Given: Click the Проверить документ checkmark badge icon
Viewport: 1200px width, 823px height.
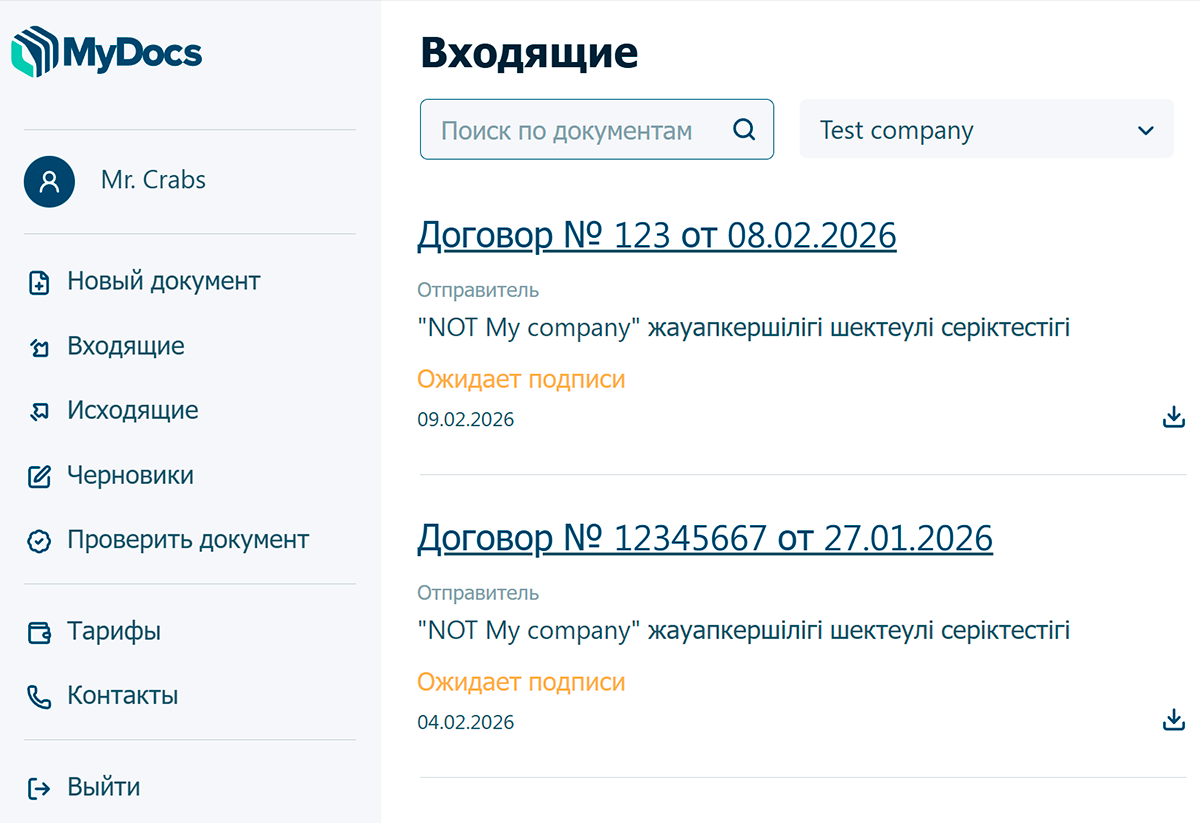Looking at the screenshot, I should tap(38, 541).
